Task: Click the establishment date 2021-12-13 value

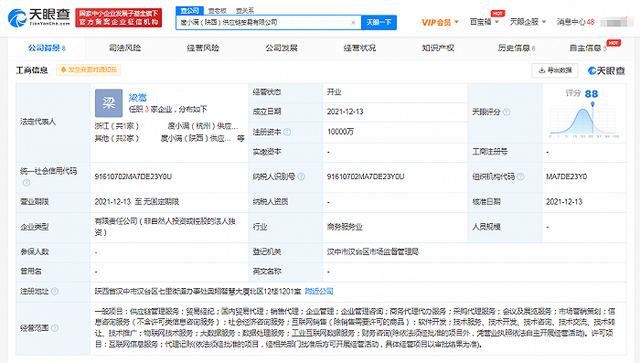Action: coord(345,111)
